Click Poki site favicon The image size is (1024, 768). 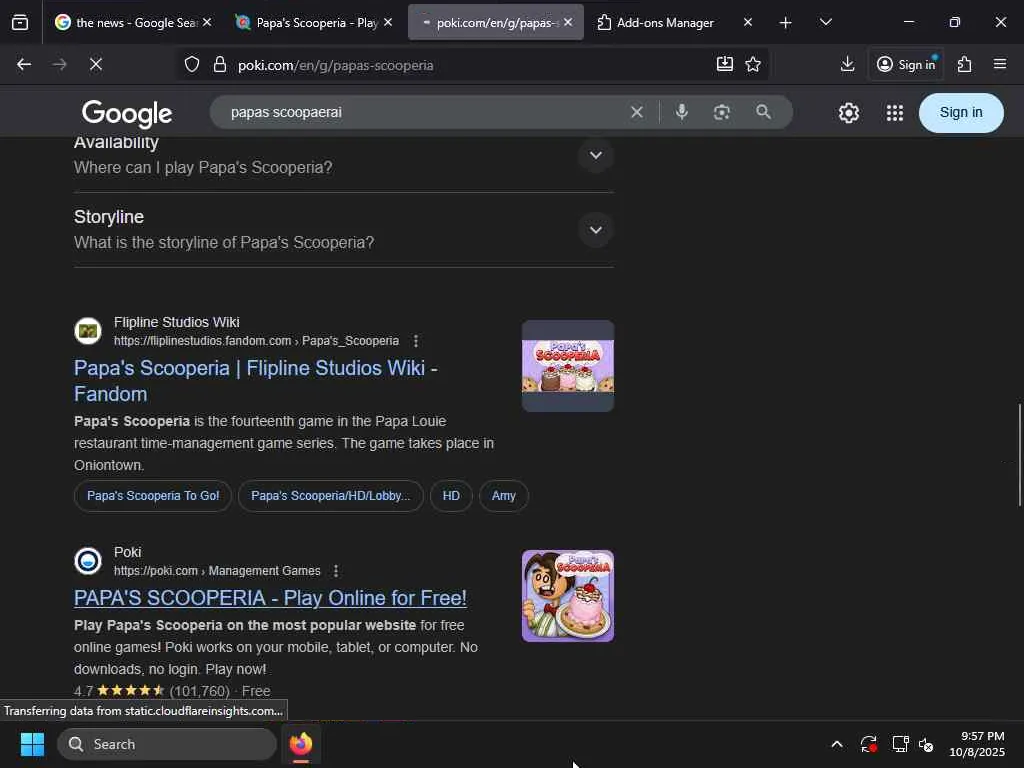88,561
